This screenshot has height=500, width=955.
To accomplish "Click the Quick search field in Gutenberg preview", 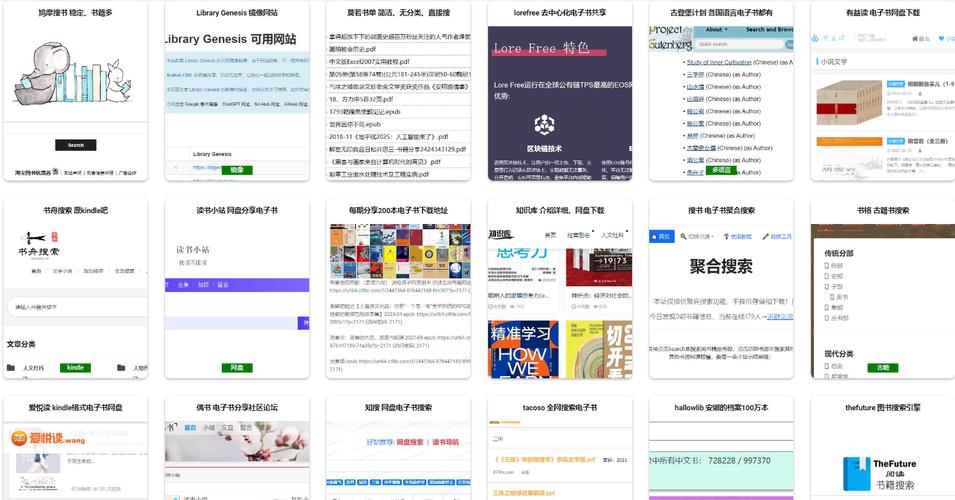I will [x=739, y=44].
